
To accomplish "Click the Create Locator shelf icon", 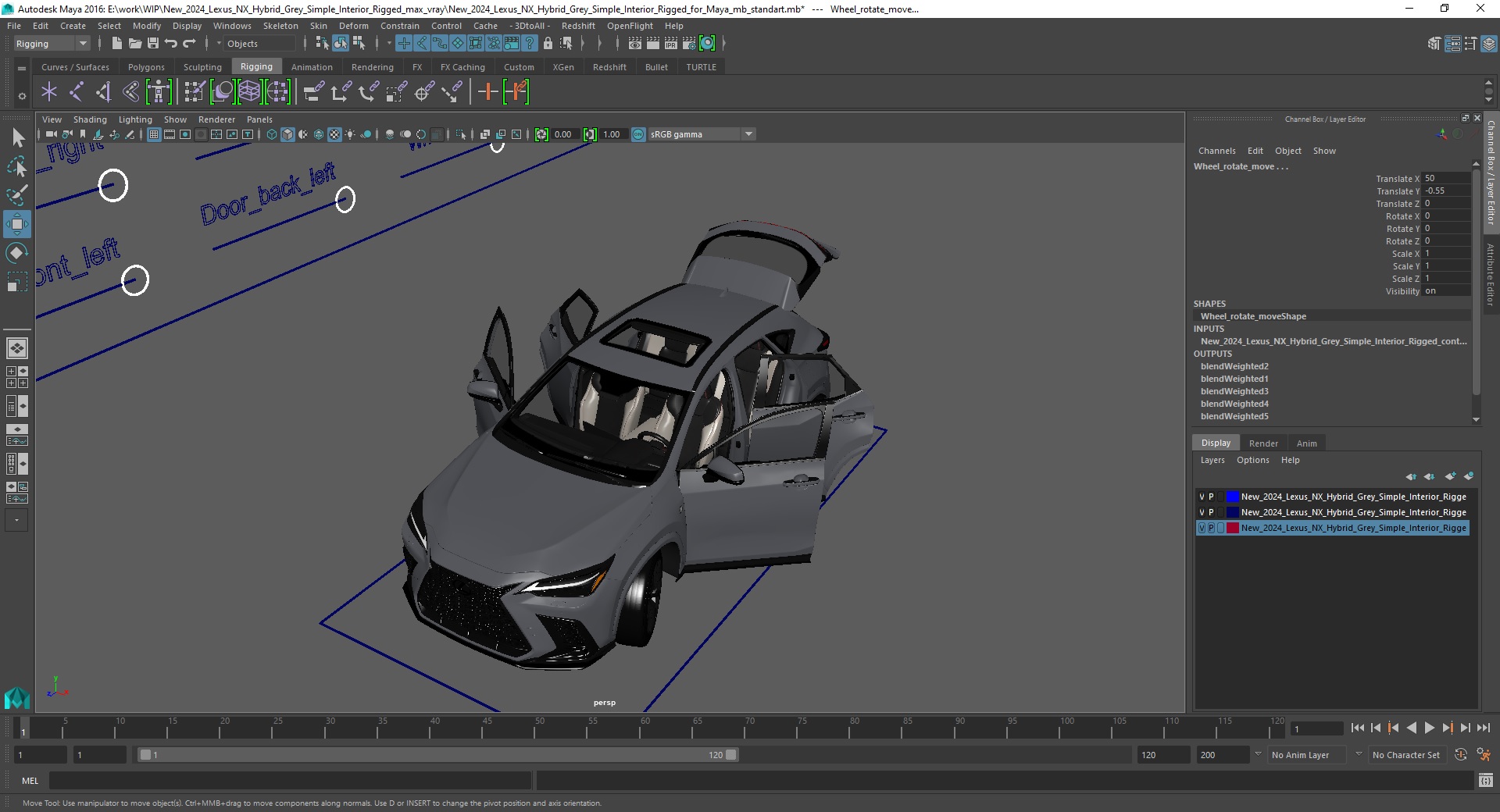I will [x=49, y=92].
